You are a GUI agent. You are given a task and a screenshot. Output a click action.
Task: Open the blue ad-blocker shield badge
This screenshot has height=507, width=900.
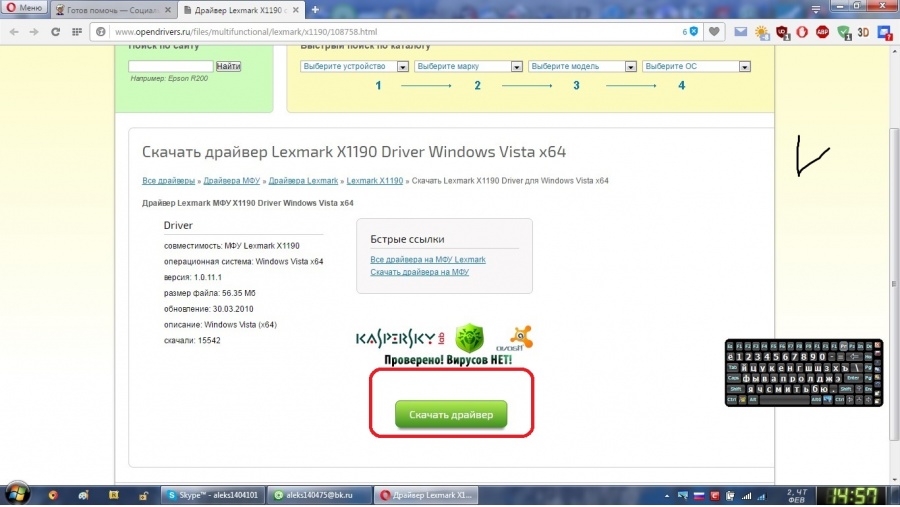point(690,32)
